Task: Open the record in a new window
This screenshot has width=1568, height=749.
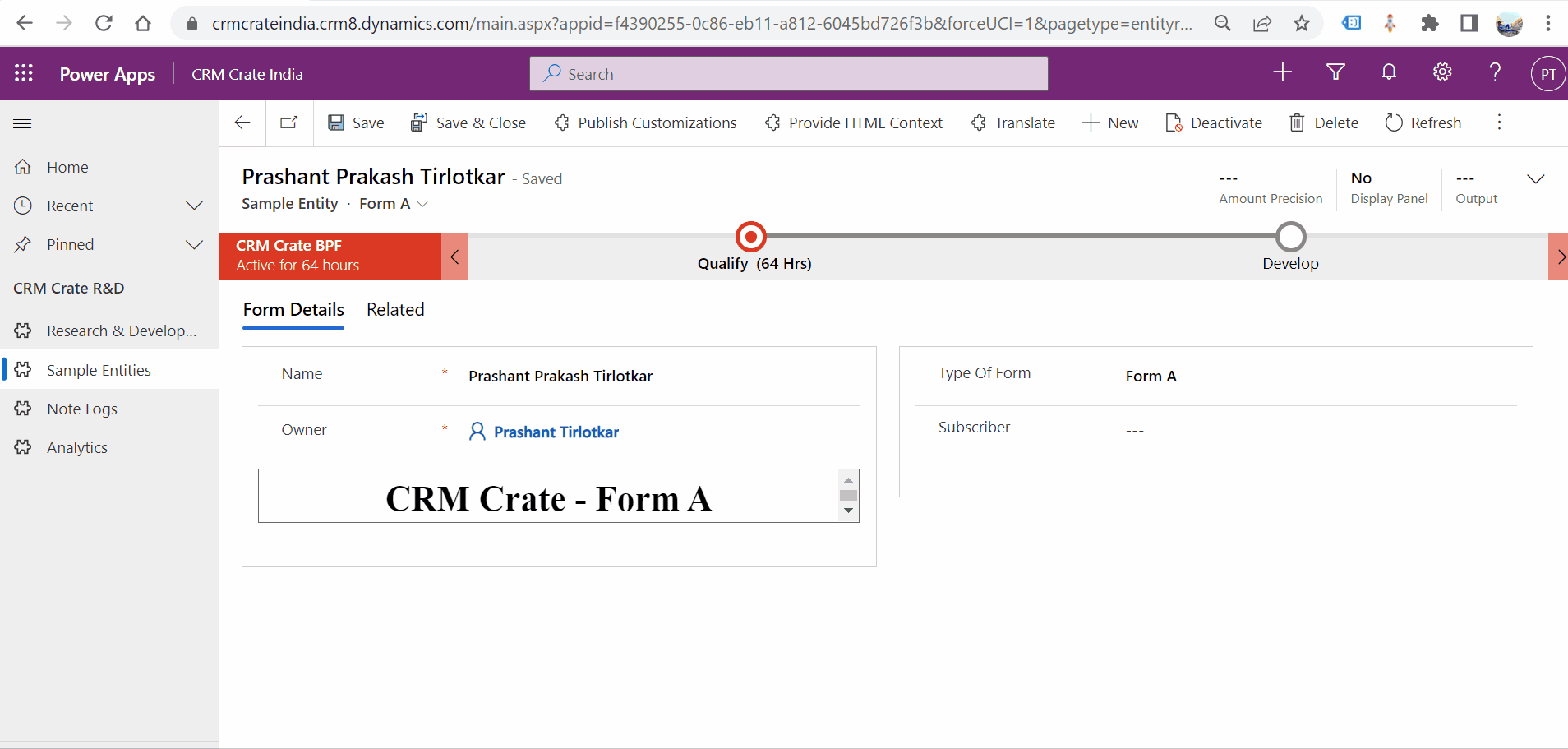Action: (288, 123)
